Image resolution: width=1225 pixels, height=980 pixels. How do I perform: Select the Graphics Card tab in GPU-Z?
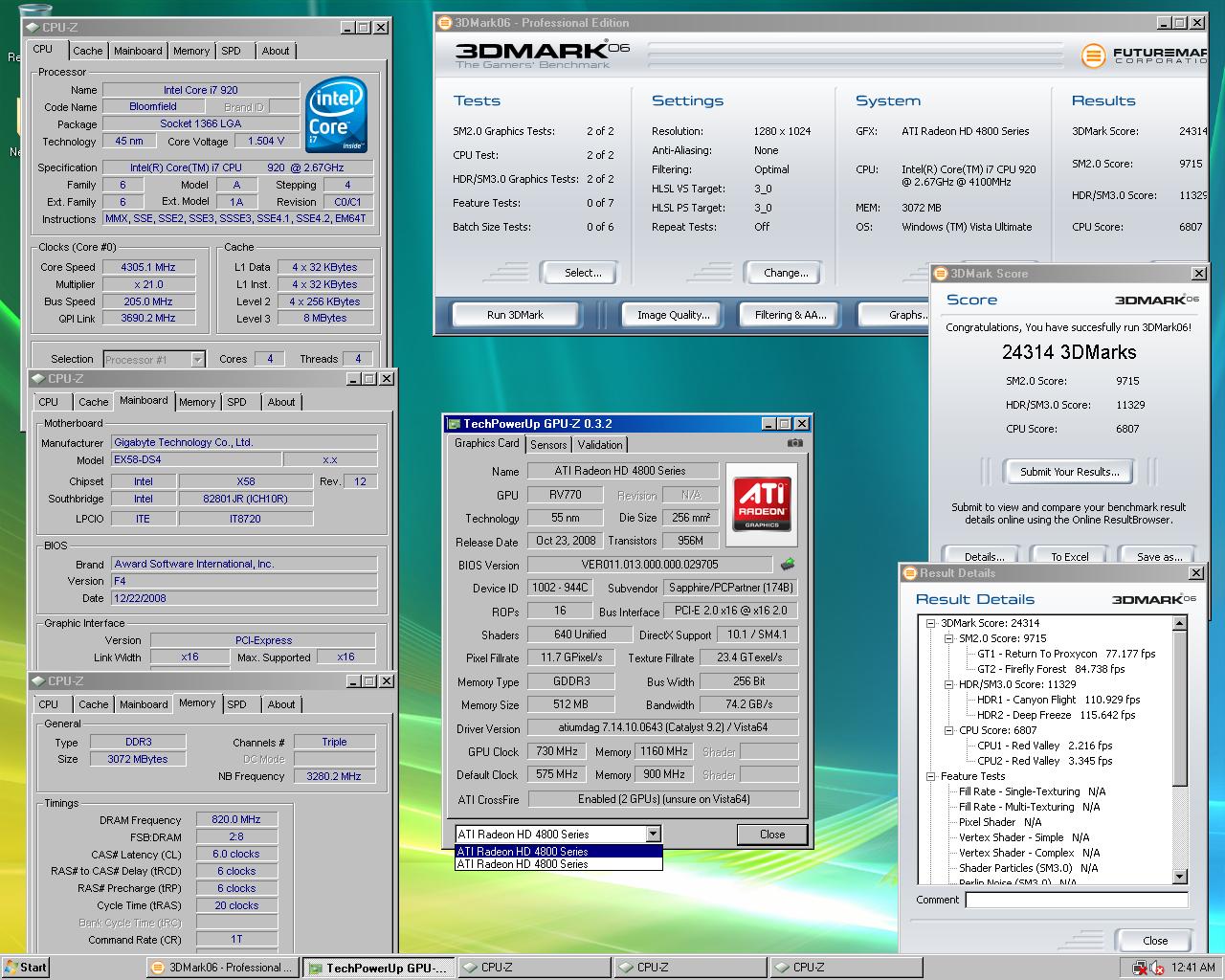coord(487,443)
